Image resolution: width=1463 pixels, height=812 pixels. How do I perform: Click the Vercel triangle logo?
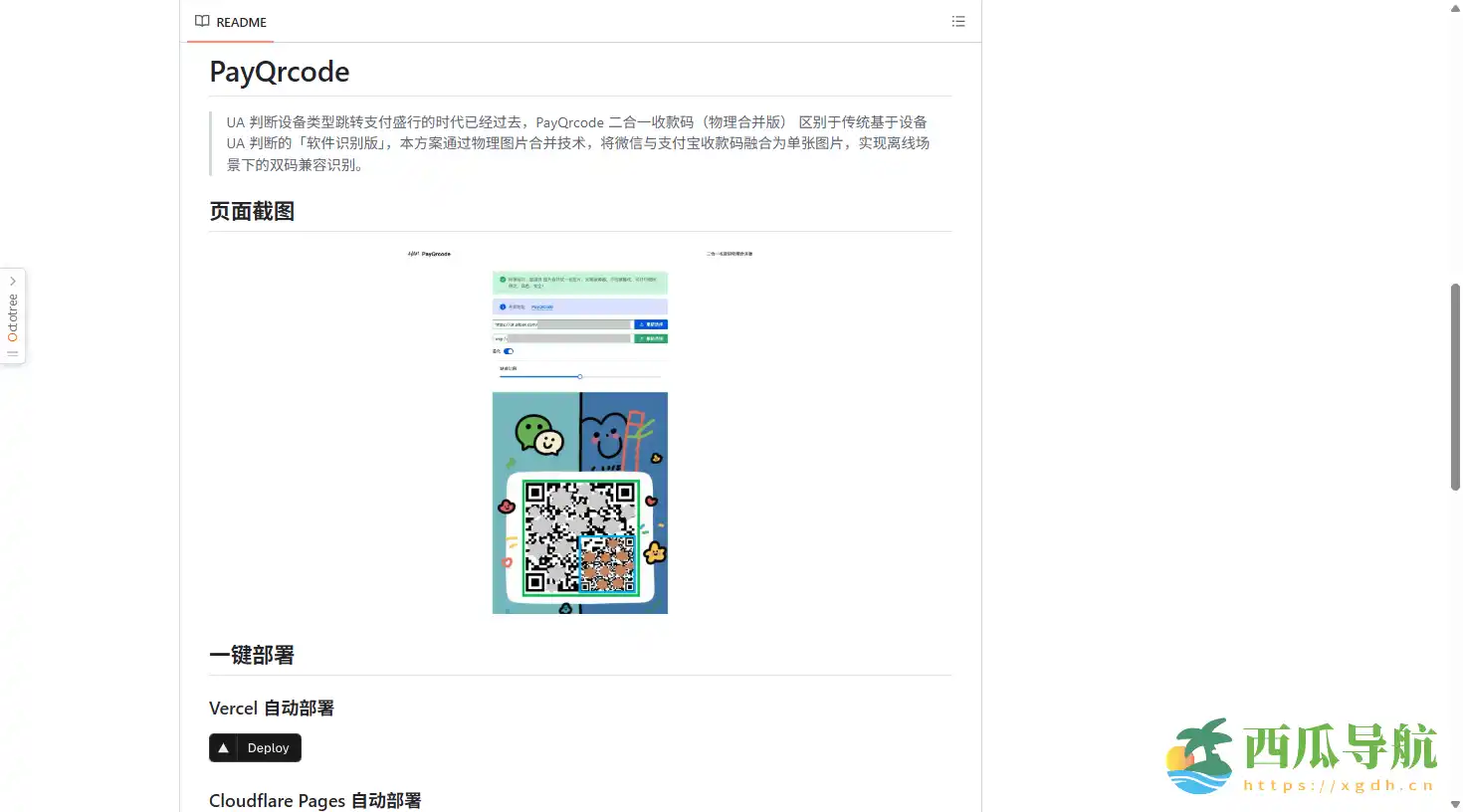click(x=224, y=748)
